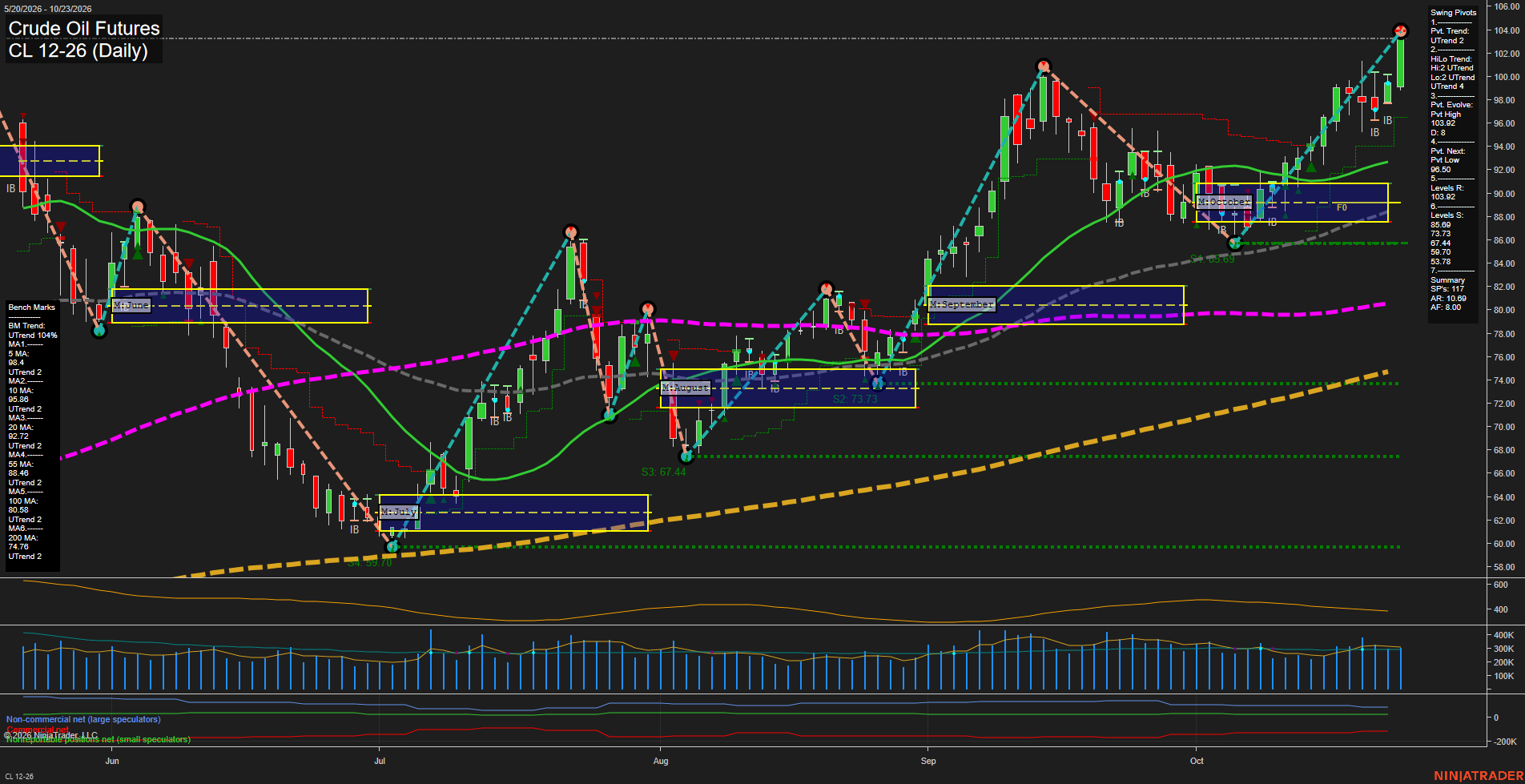Click the Jun label on time axis

click(x=112, y=761)
